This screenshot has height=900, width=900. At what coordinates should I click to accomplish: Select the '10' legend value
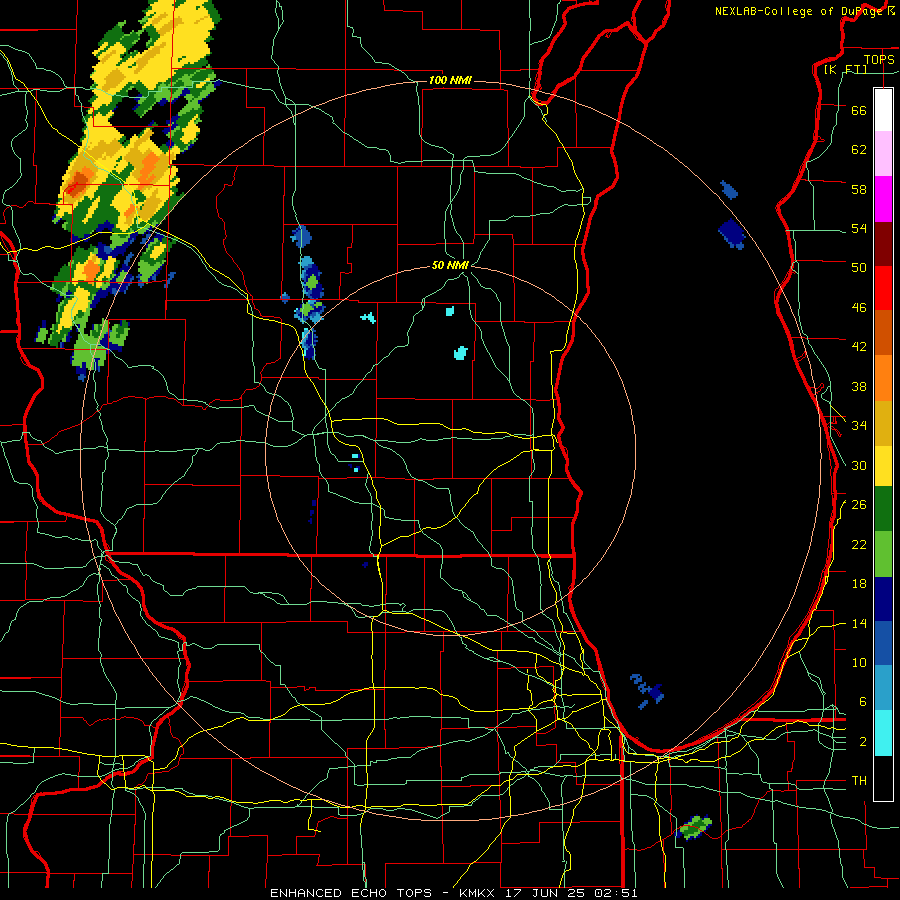[x=859, y=662]
